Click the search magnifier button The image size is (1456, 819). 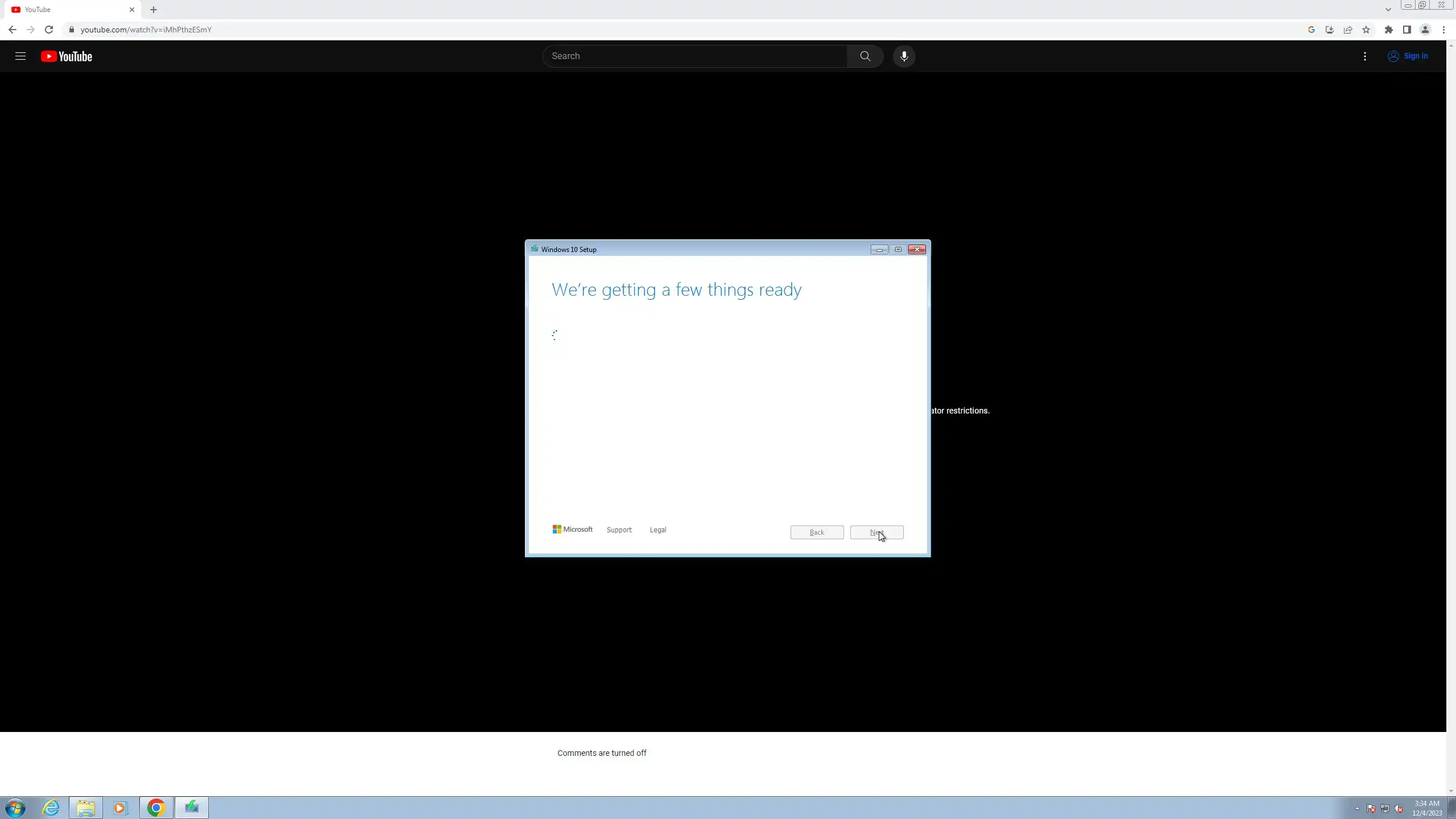865,56
